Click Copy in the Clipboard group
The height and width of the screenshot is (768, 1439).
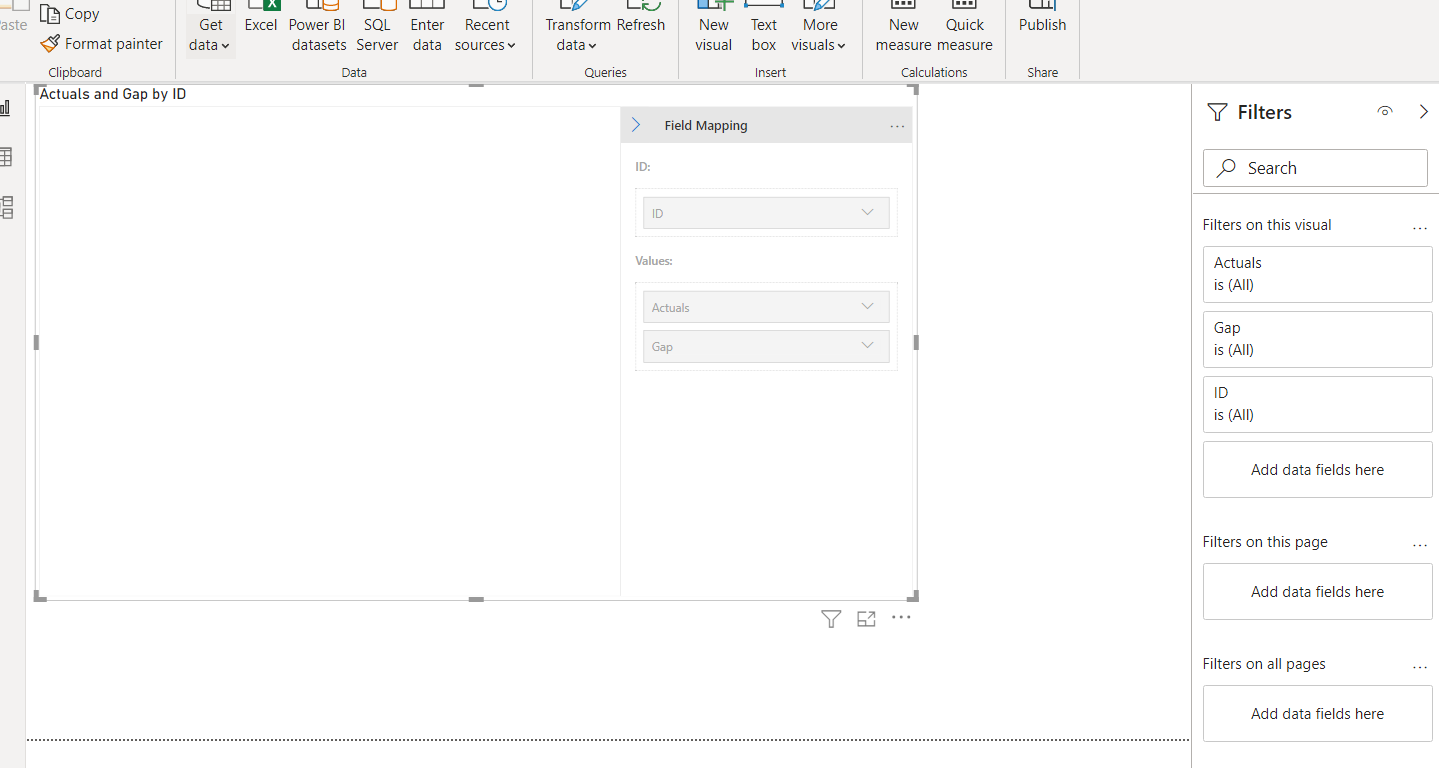(70, 14)
